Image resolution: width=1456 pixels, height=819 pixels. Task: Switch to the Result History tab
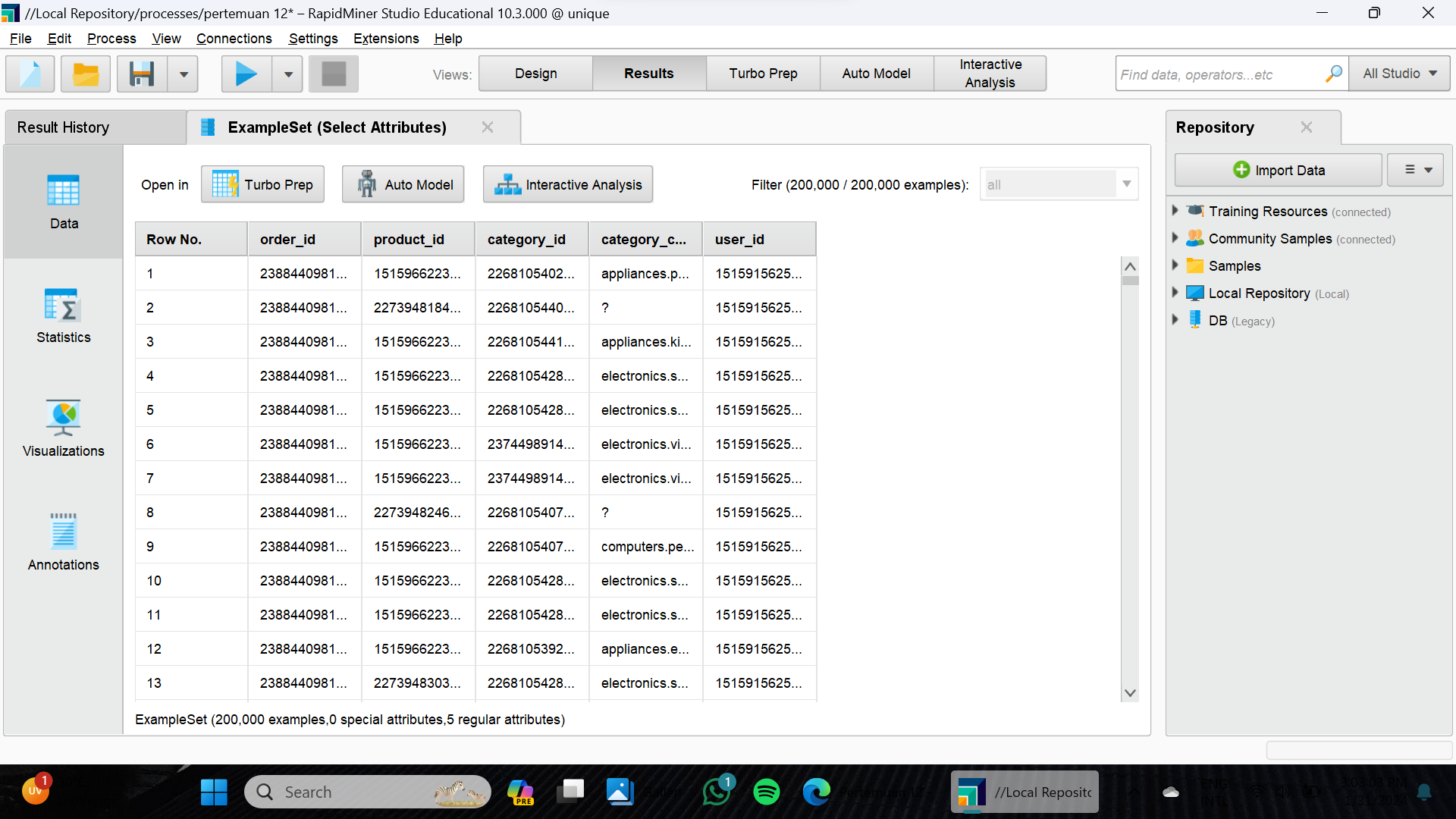pyautogui.click(x=64, y=127)
